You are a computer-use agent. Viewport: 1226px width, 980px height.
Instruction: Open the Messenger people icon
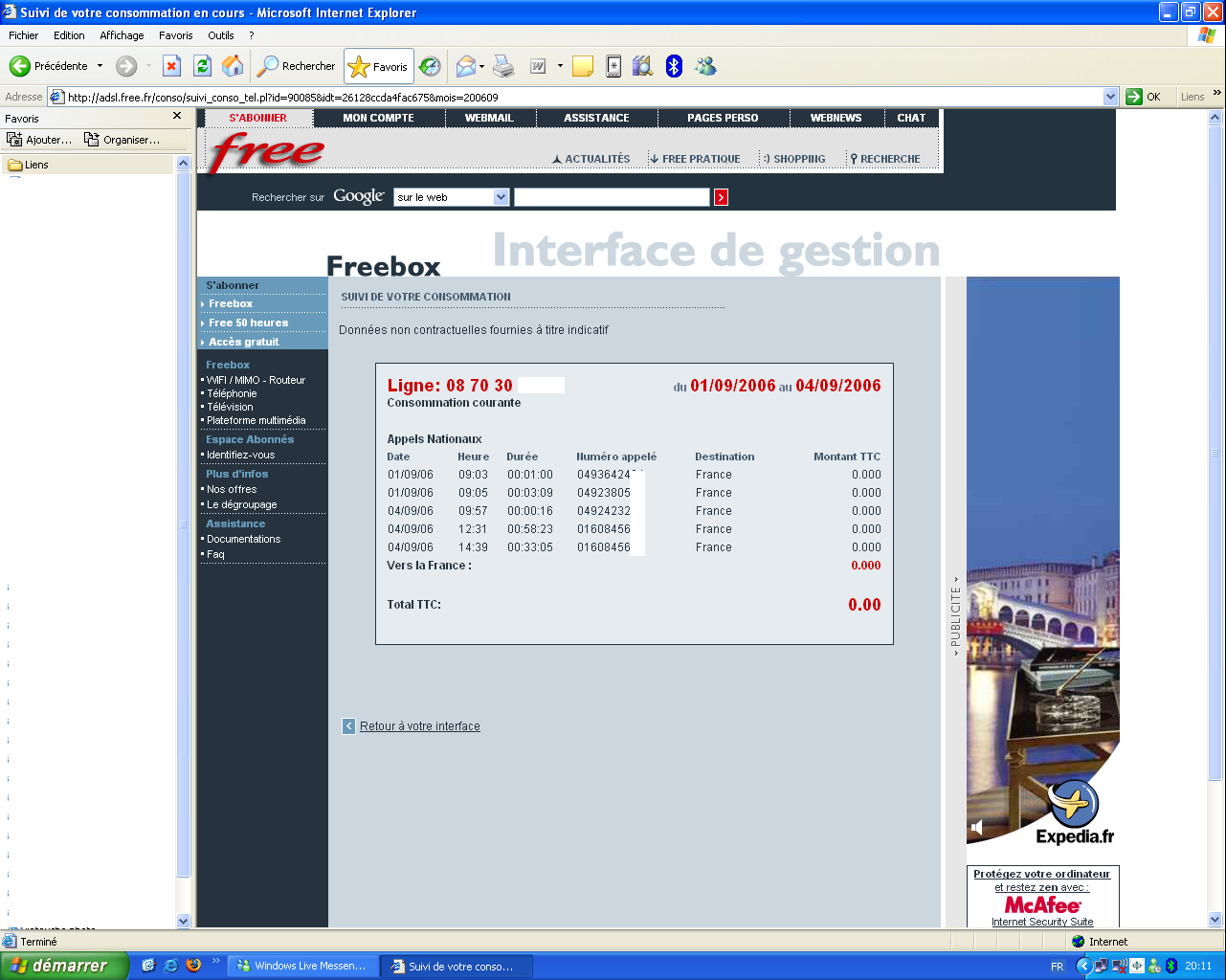click(706, 66)
